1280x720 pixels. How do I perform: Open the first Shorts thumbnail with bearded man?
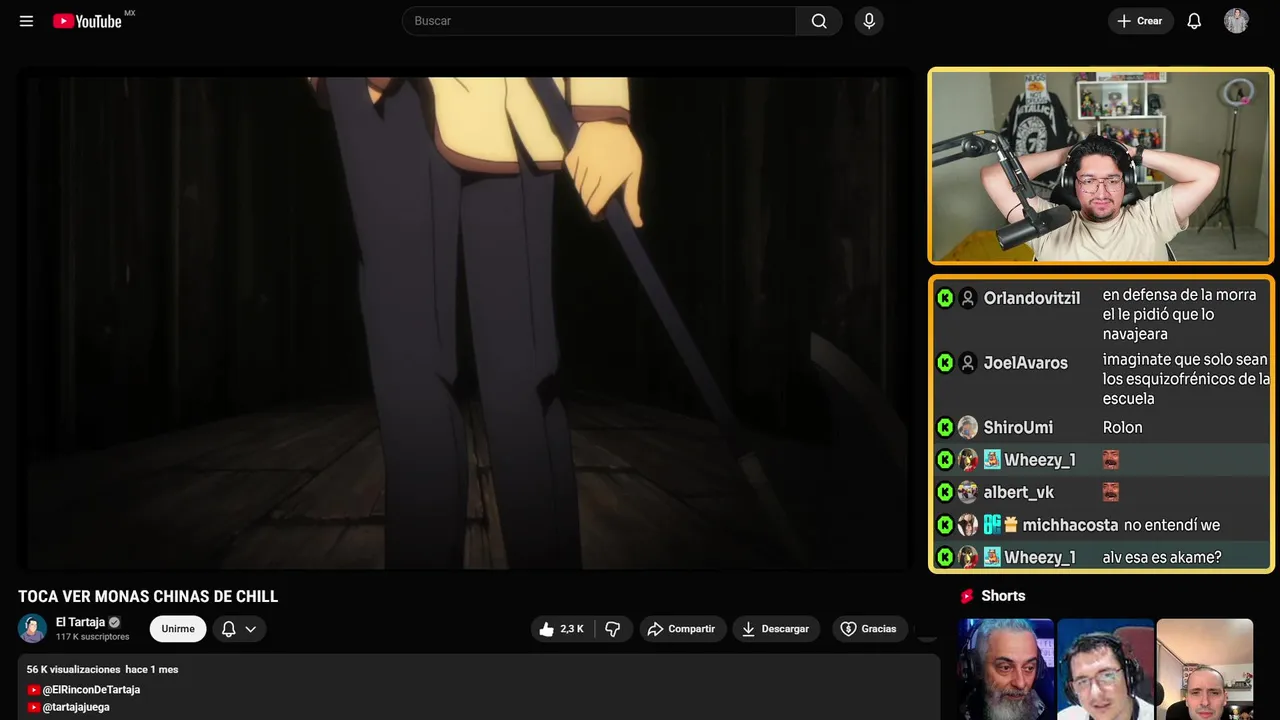click(1006, 669)
